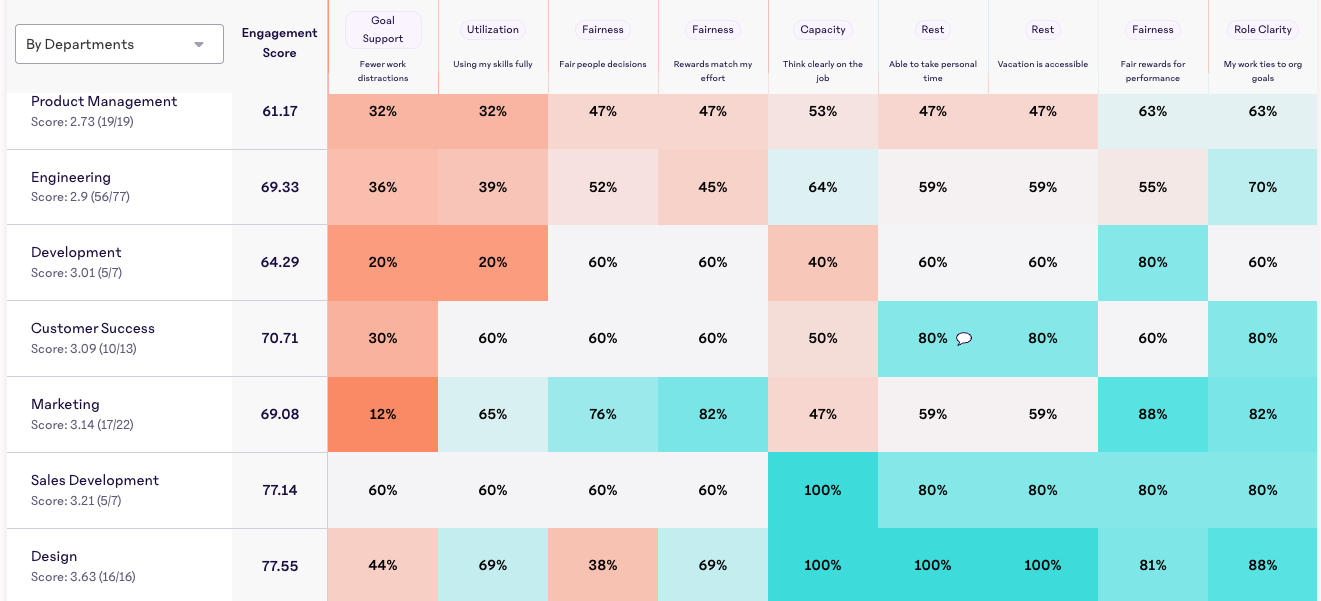Click the 'Vacation is accessible' column header

(x=1043, y=64)
